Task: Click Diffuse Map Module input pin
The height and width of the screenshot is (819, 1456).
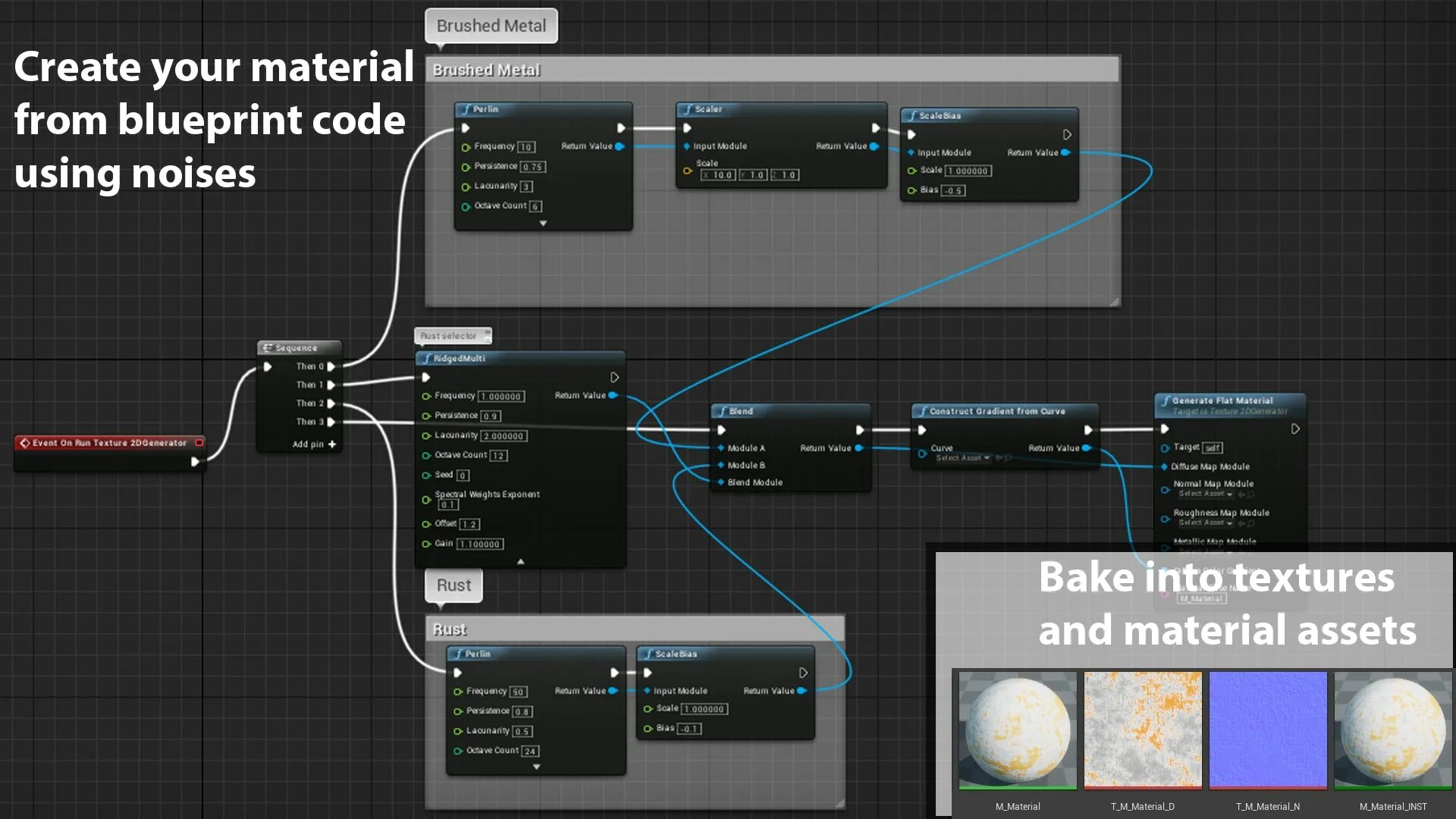Action: pyautogui.click(x=1164, y=467)
